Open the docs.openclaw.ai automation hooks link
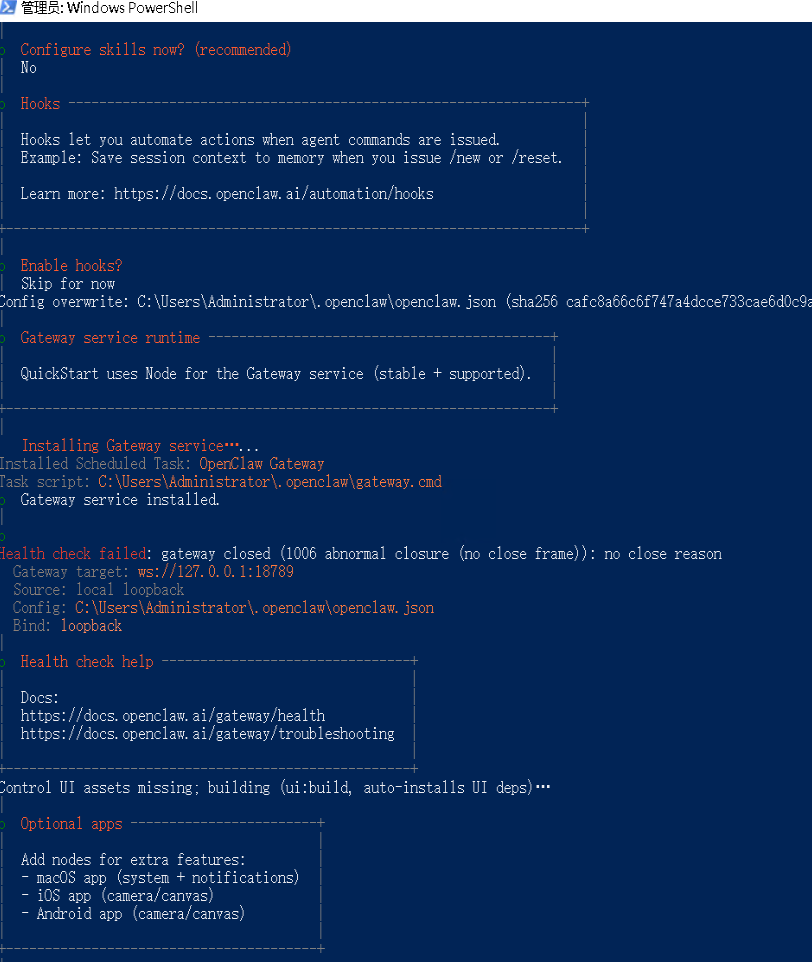The image size is (812, 962). pos(273,194)
